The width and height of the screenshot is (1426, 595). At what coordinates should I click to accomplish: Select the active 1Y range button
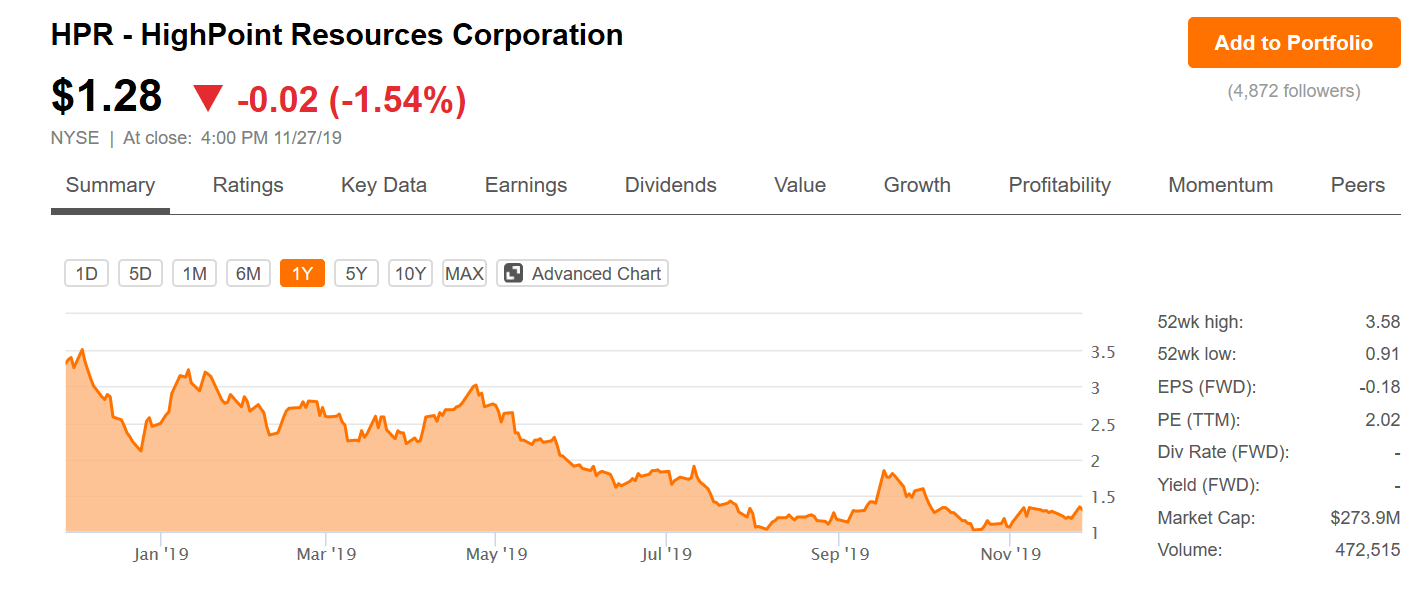pyautogui.click(x=303, y=273)
